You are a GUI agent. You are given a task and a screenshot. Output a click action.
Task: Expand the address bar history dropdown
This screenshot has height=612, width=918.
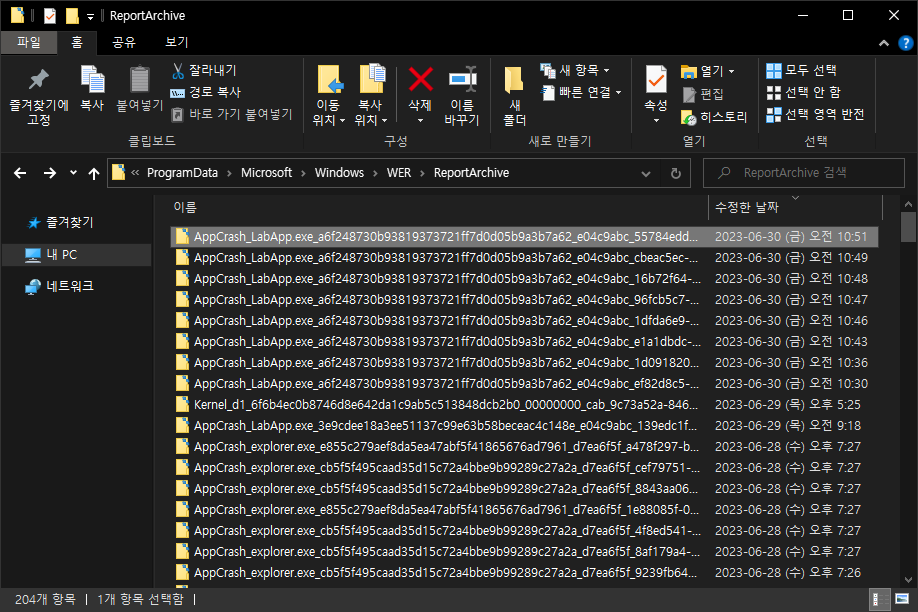point(646,173)
